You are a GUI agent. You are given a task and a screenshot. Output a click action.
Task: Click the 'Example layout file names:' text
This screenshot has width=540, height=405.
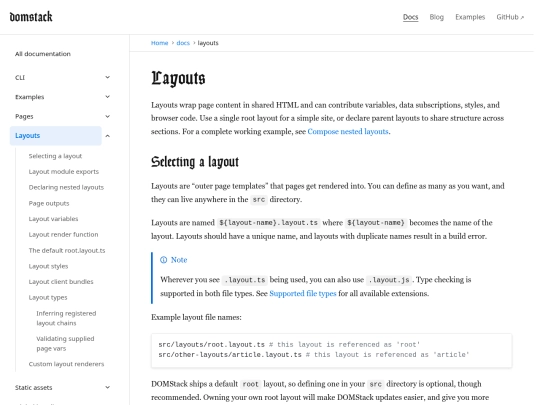pyautogui.click(x=196, y=317)
